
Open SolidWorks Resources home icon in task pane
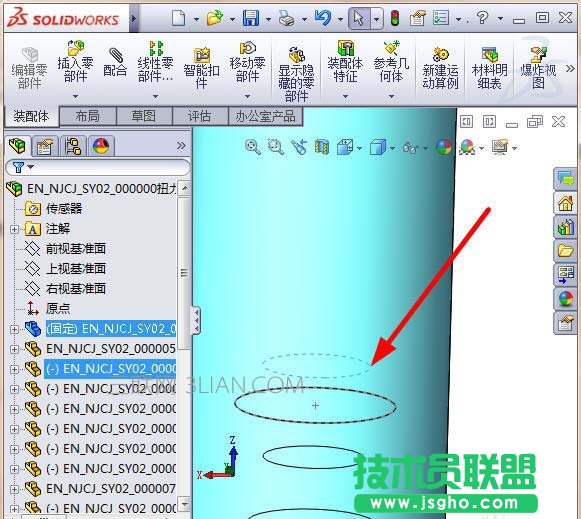[565, 203]
